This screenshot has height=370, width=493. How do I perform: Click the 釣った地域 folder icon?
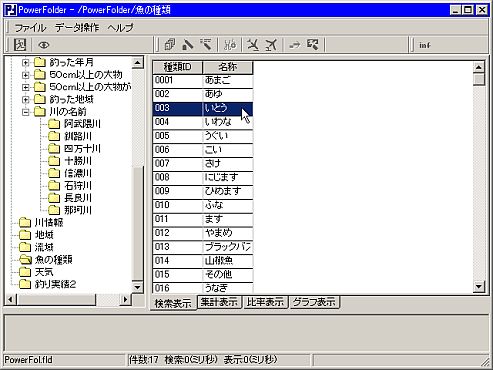(x=40, y=99)
